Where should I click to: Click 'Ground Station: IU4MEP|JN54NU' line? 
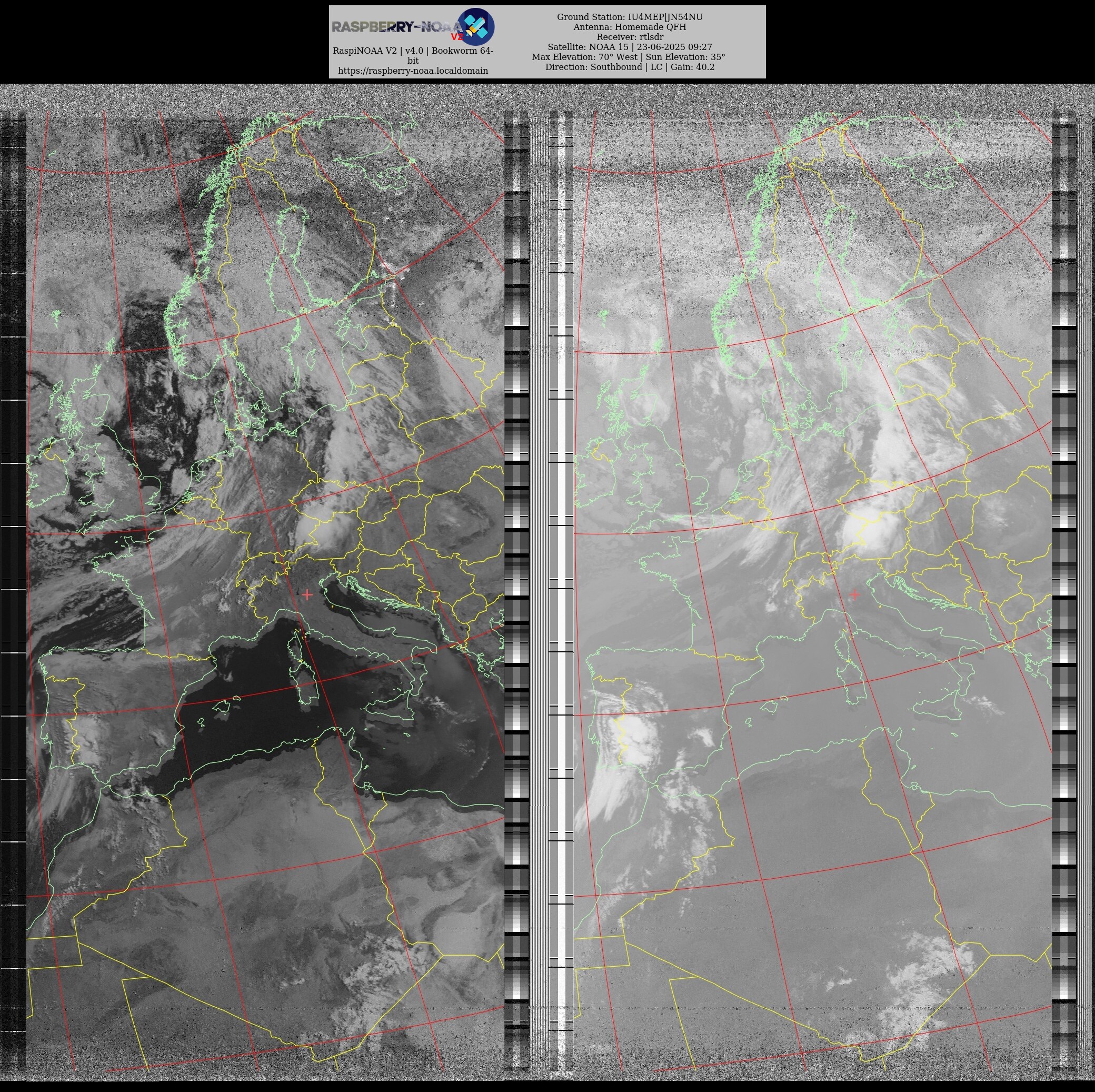click(x=630, y=17)
